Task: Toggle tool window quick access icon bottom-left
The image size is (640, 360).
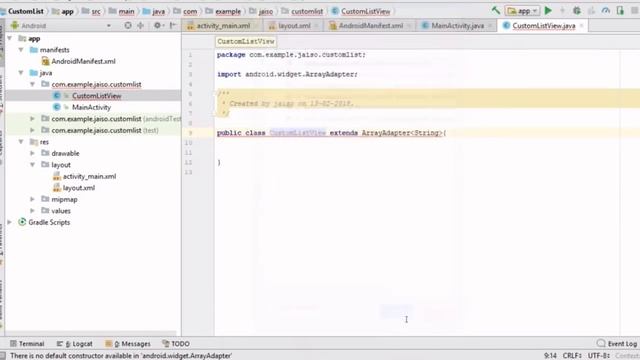Action: pos(2,356)
